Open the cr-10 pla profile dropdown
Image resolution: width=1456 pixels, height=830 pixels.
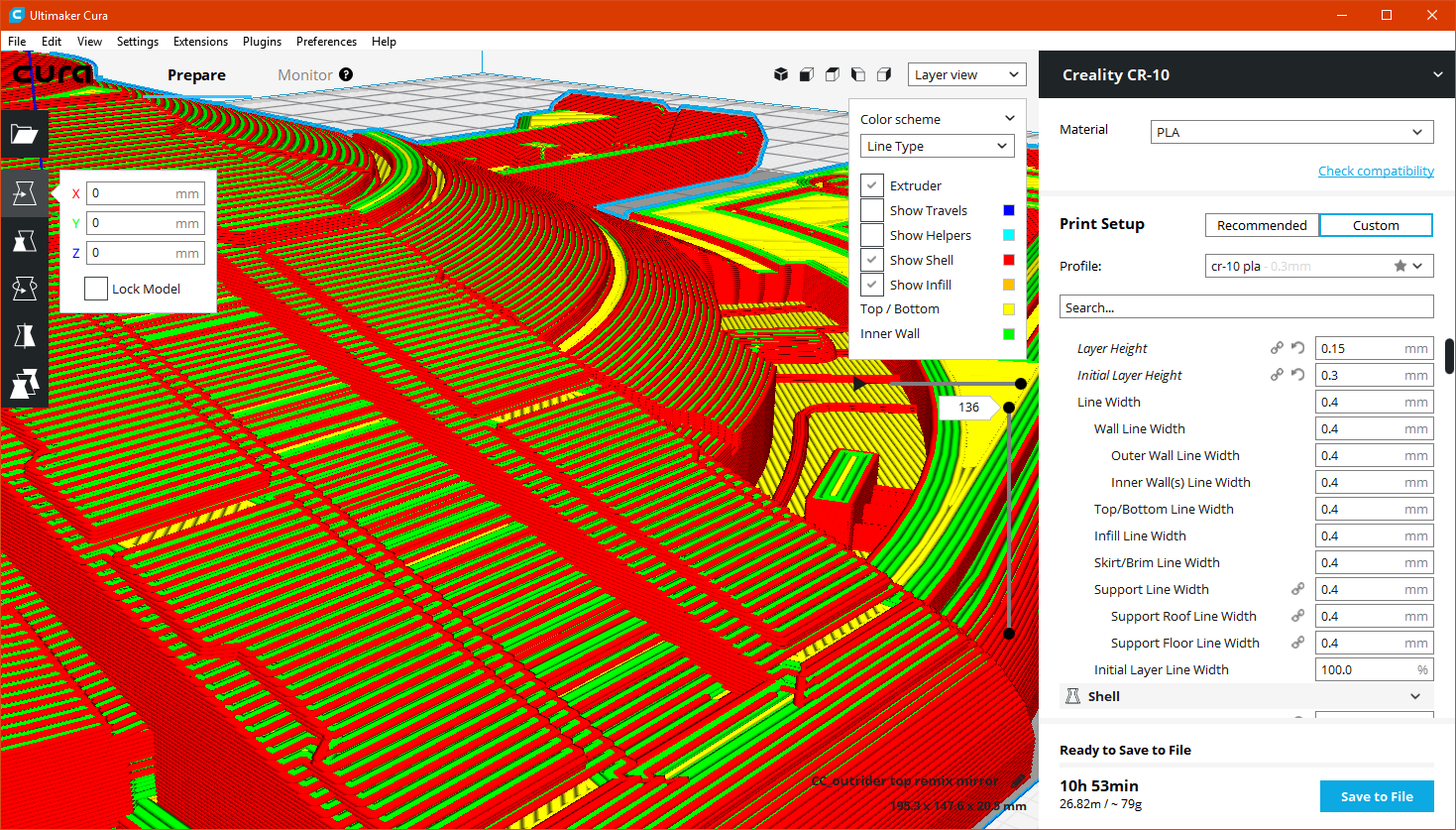(x=1318, y=266)
